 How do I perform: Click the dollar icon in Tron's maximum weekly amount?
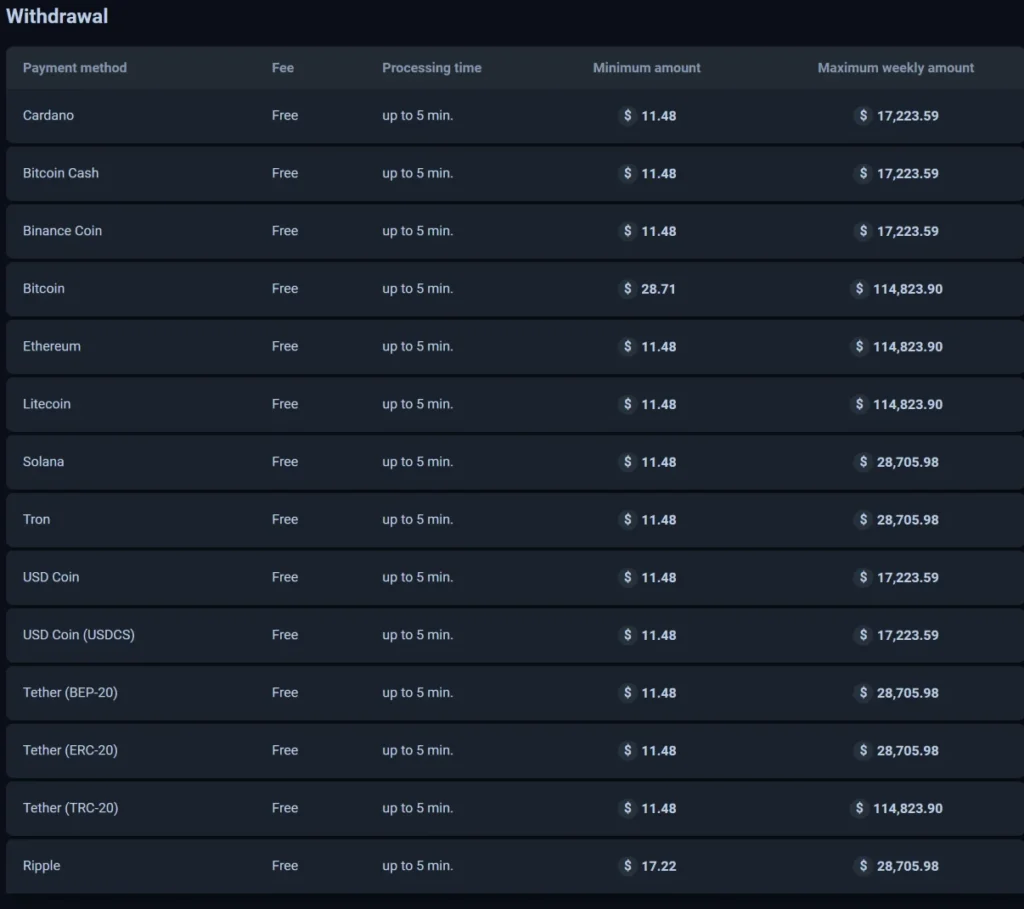coord(863,520)
